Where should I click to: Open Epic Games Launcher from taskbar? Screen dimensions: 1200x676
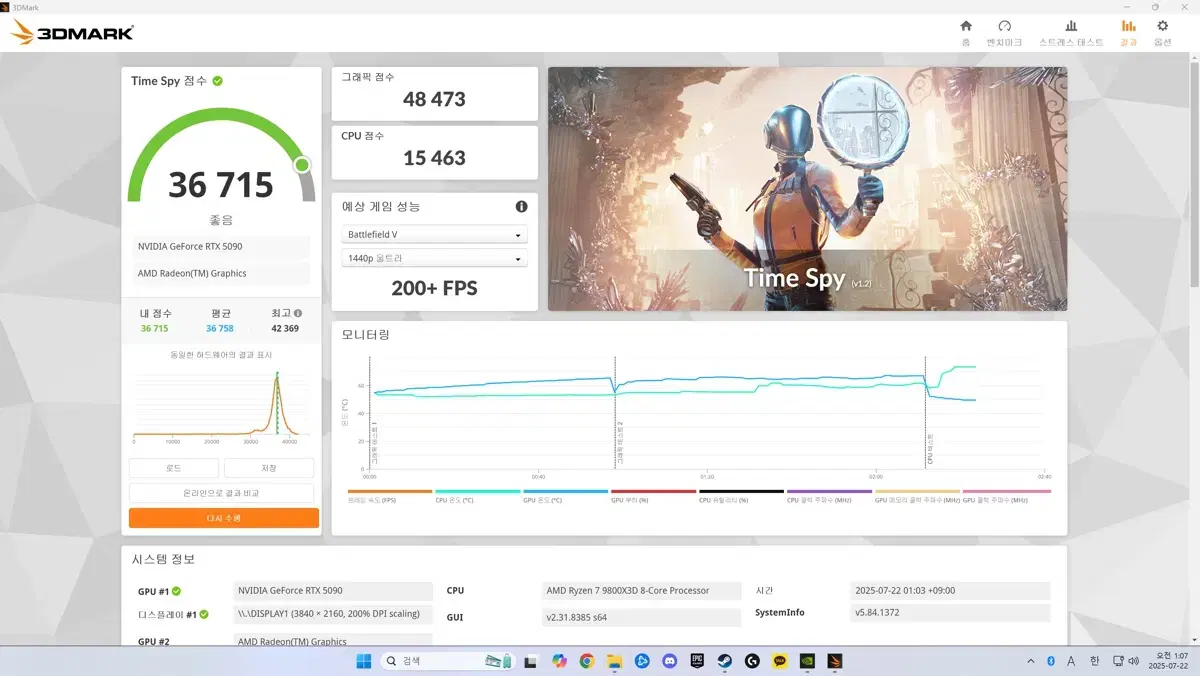point(697,661)
